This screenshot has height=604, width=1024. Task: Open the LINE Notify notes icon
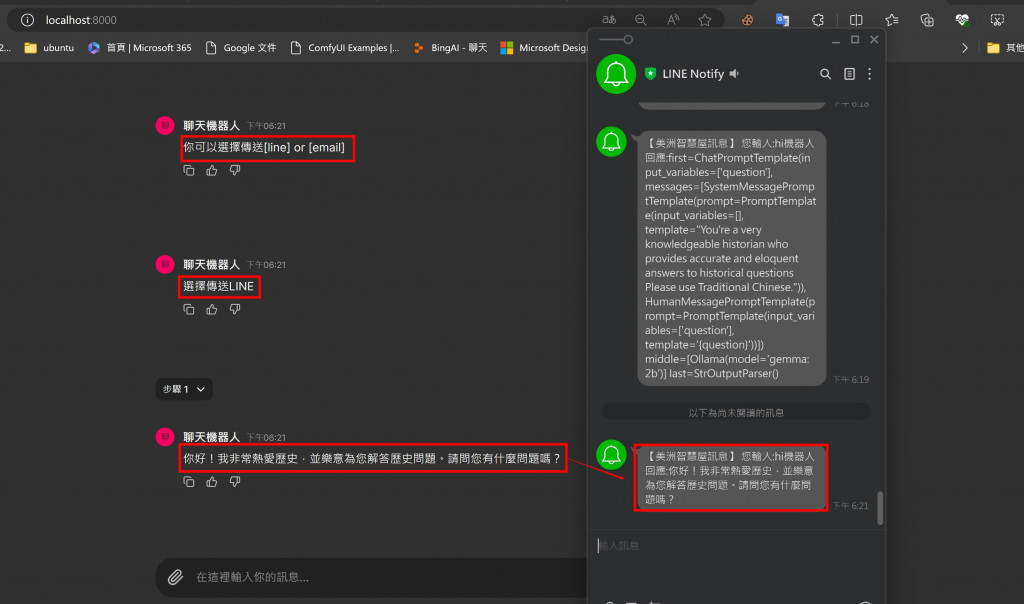[849, 74]
